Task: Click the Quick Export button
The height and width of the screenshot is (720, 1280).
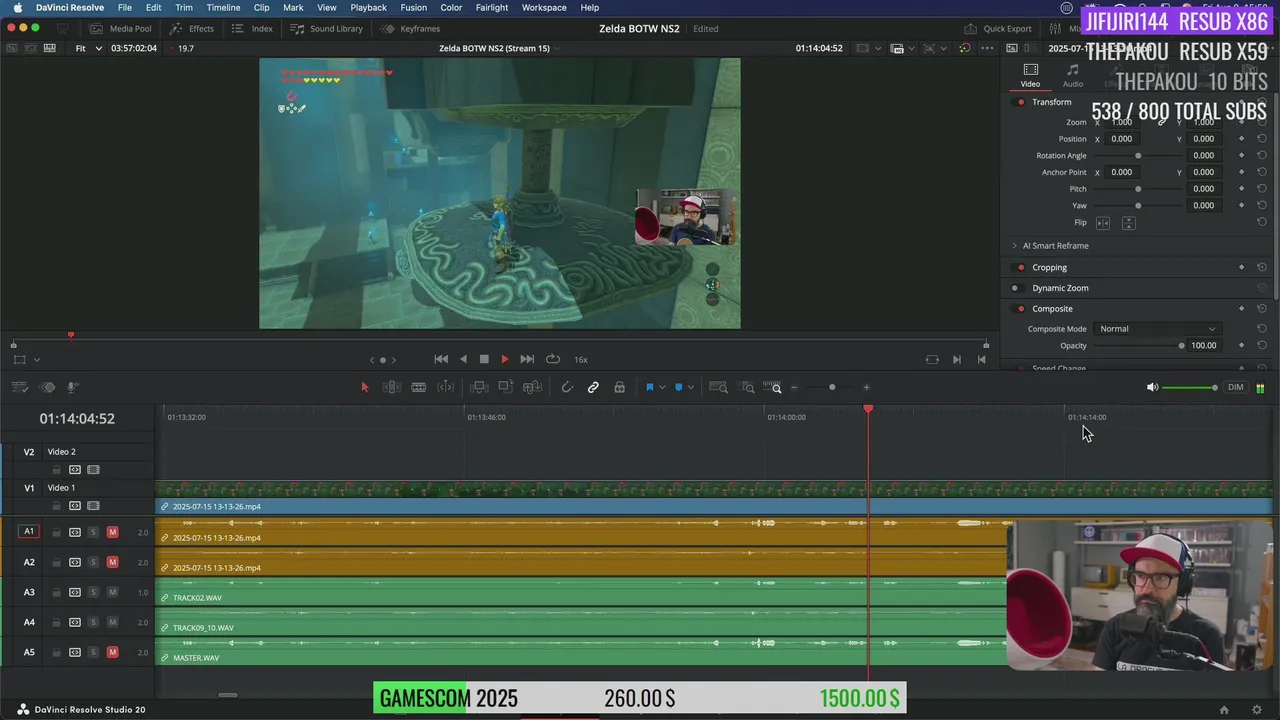Action: pyautogui.click(x=998, y=29)
